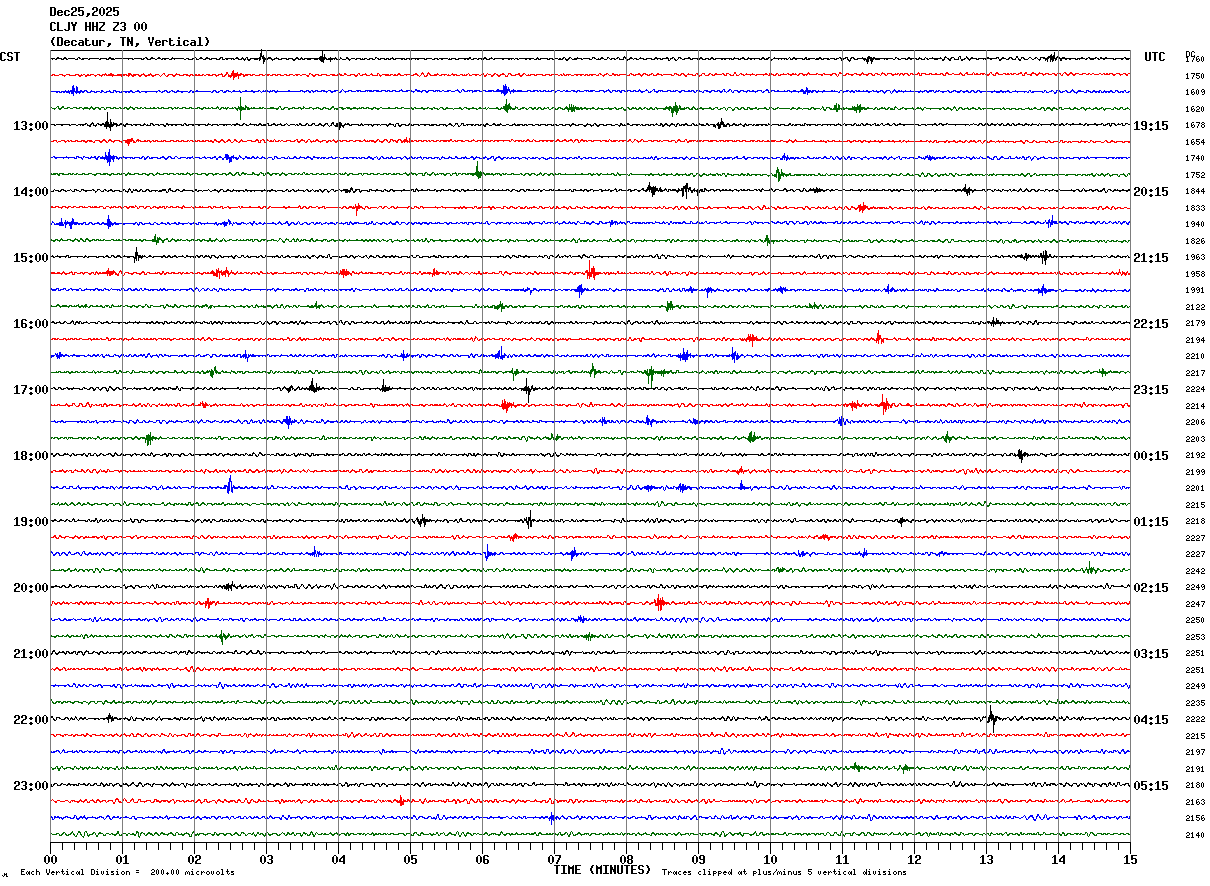Click the 01:15 UTC time label
This screenshot has height=886, width=1210.
point(1150,522)
